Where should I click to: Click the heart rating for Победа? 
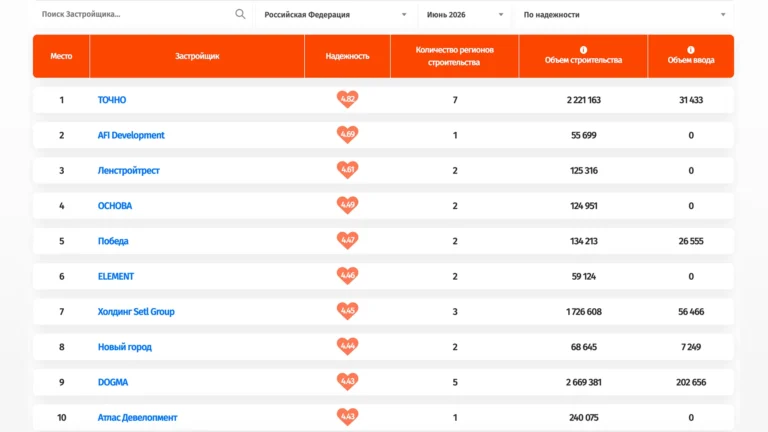(x=347, y=240)
